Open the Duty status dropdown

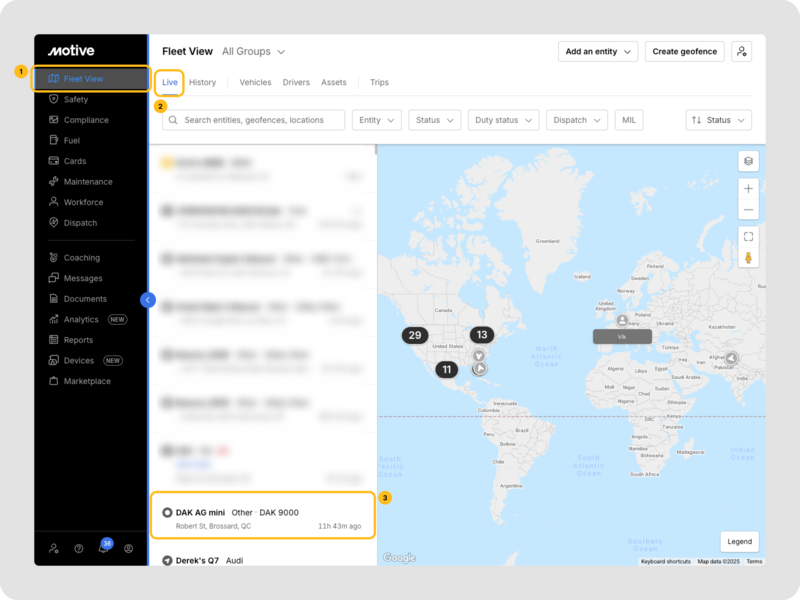coord(503,120)
